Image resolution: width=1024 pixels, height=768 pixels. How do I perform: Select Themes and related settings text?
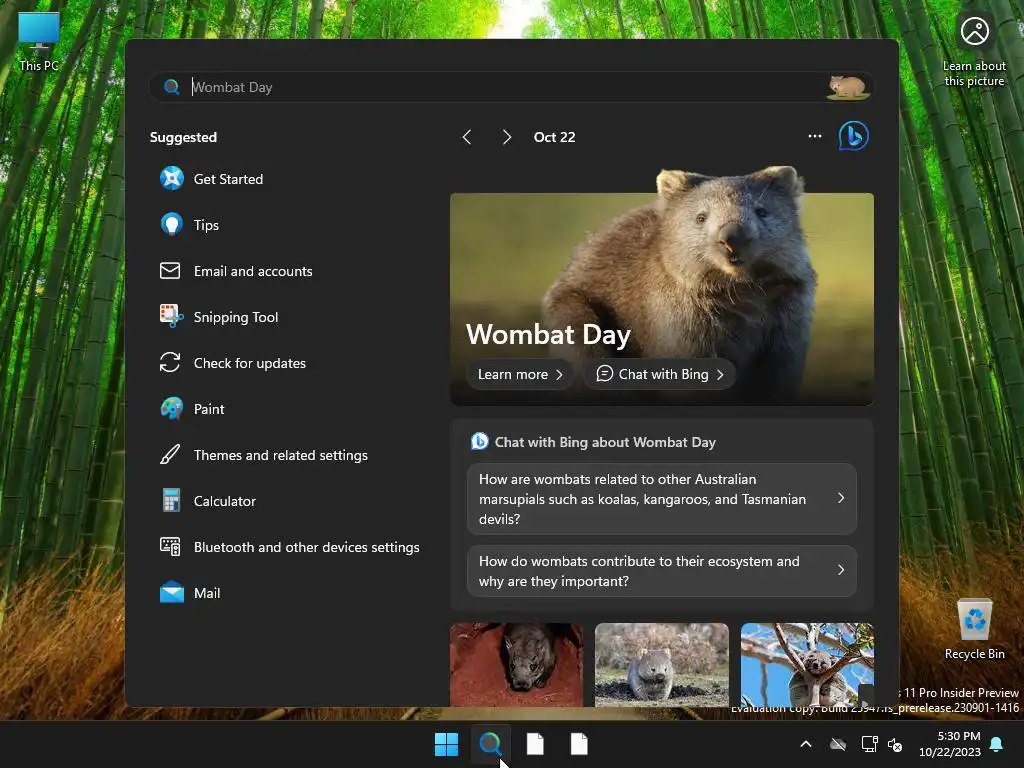coord(281,455)
